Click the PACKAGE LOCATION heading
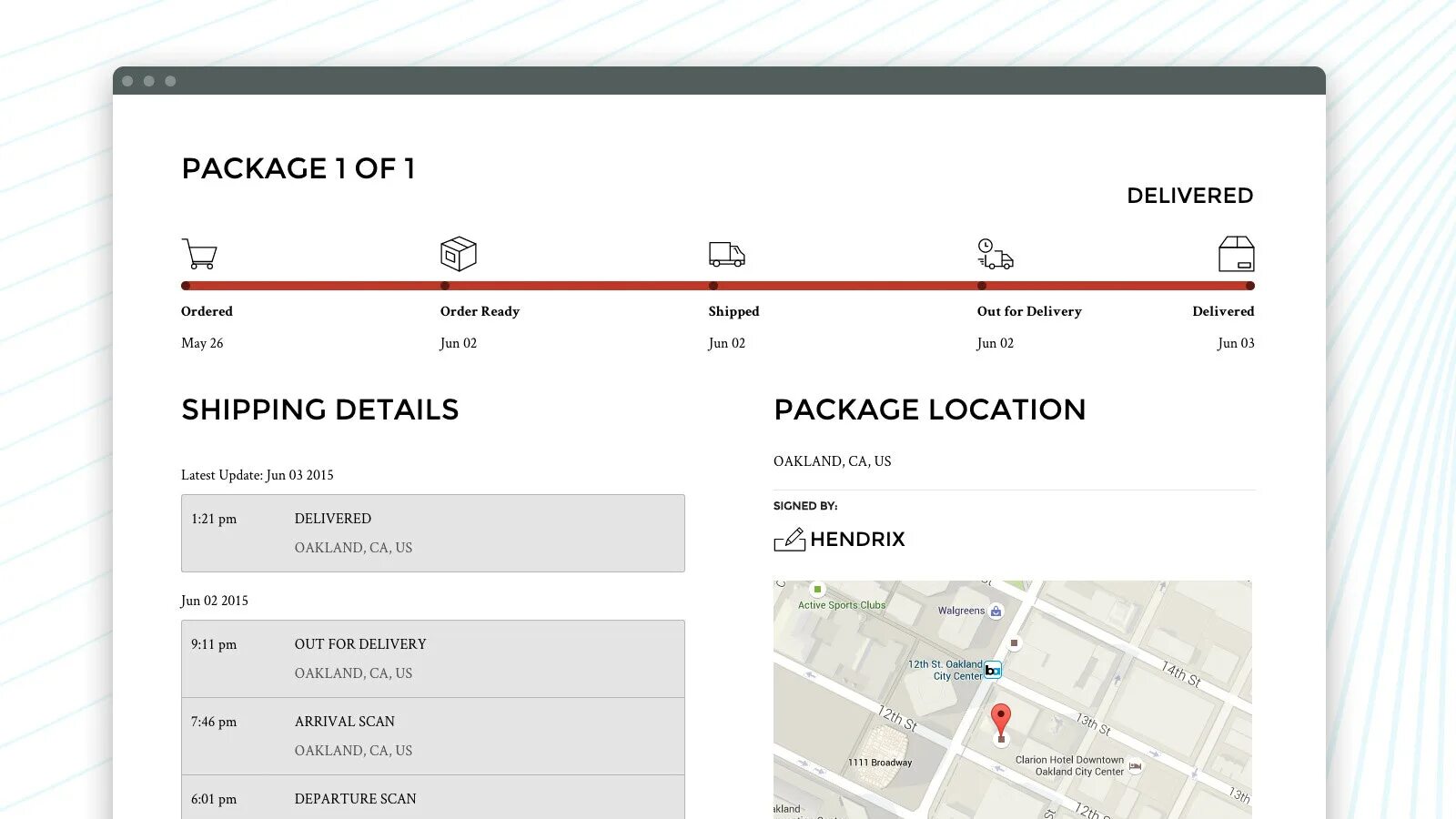 coord(930,409)
